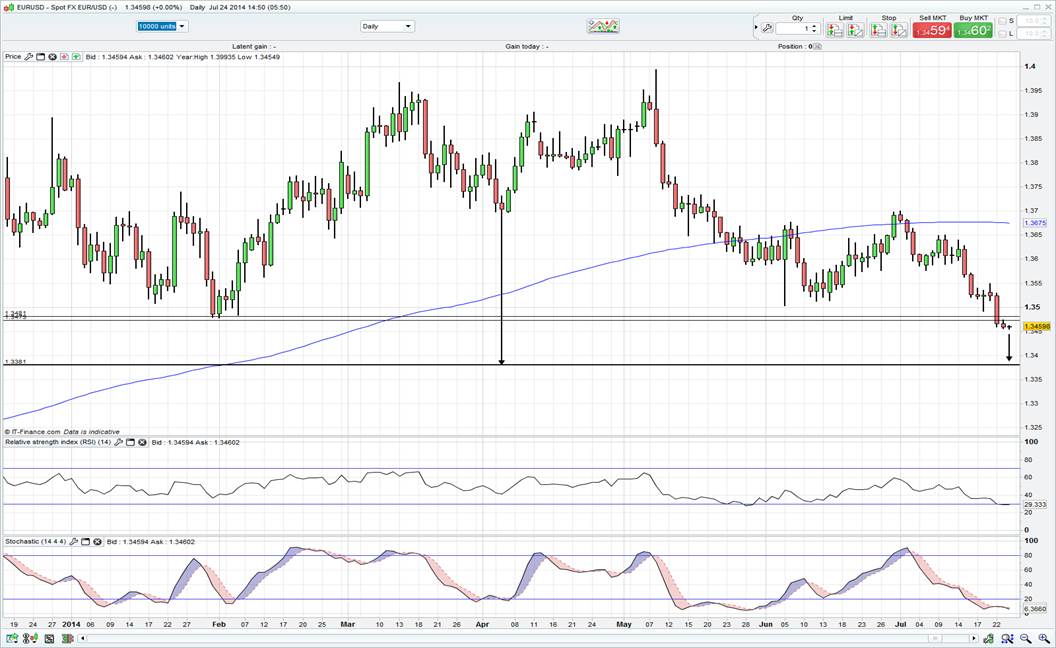Open the Daily timeframe dropdown
The width and height of the screenshot is (1056, 648).
point(387,26)
